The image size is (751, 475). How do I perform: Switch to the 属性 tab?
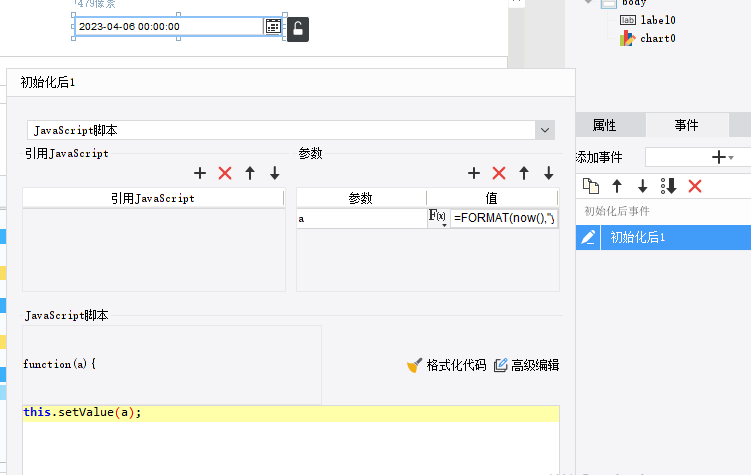coord(604,125)
